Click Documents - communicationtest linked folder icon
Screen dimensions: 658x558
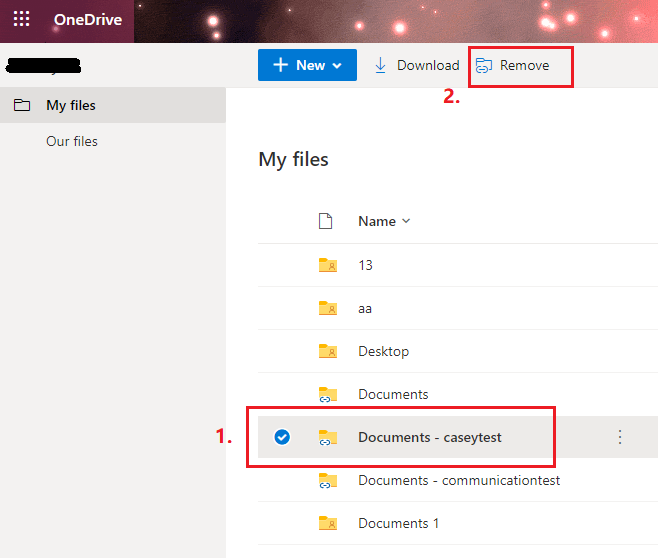328,481
